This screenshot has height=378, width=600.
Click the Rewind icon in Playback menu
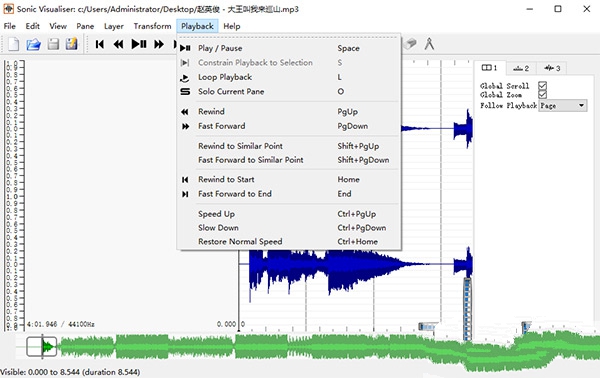click(185, 112)
